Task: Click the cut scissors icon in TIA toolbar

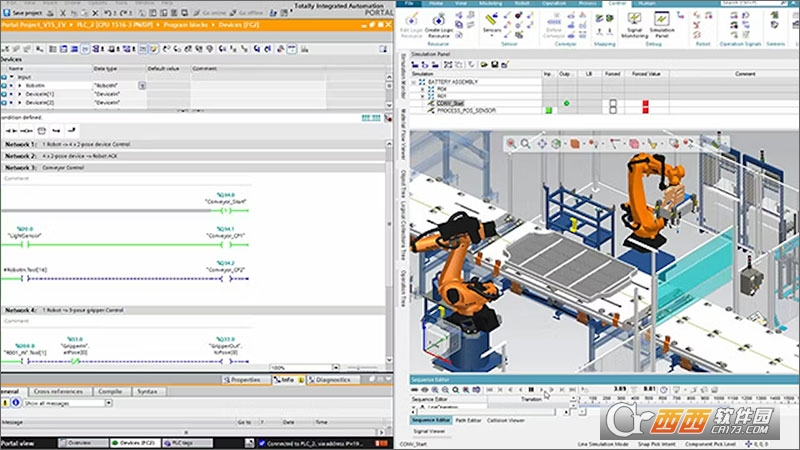Action: click(63, 13)
